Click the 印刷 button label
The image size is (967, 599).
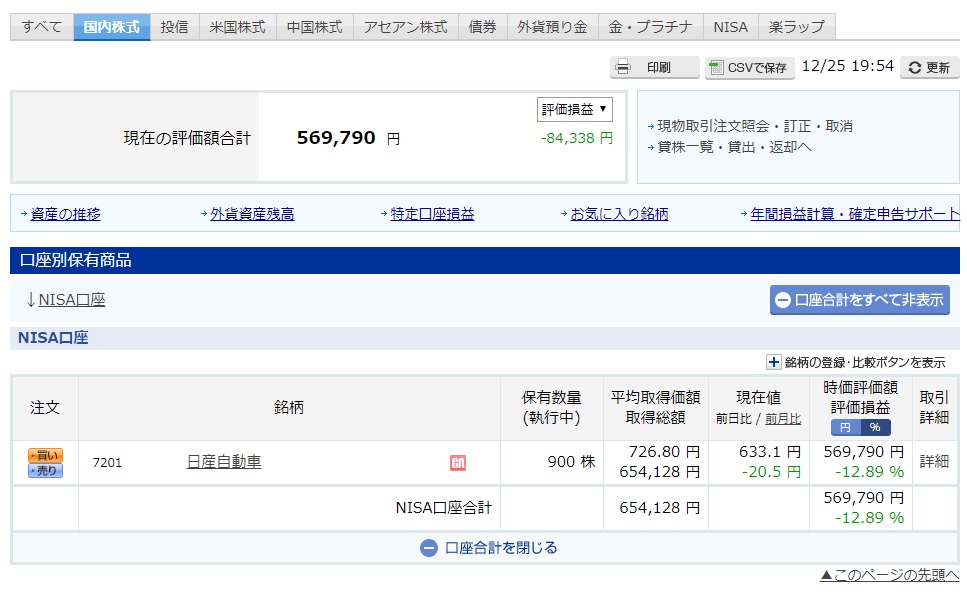pos(659,67)
